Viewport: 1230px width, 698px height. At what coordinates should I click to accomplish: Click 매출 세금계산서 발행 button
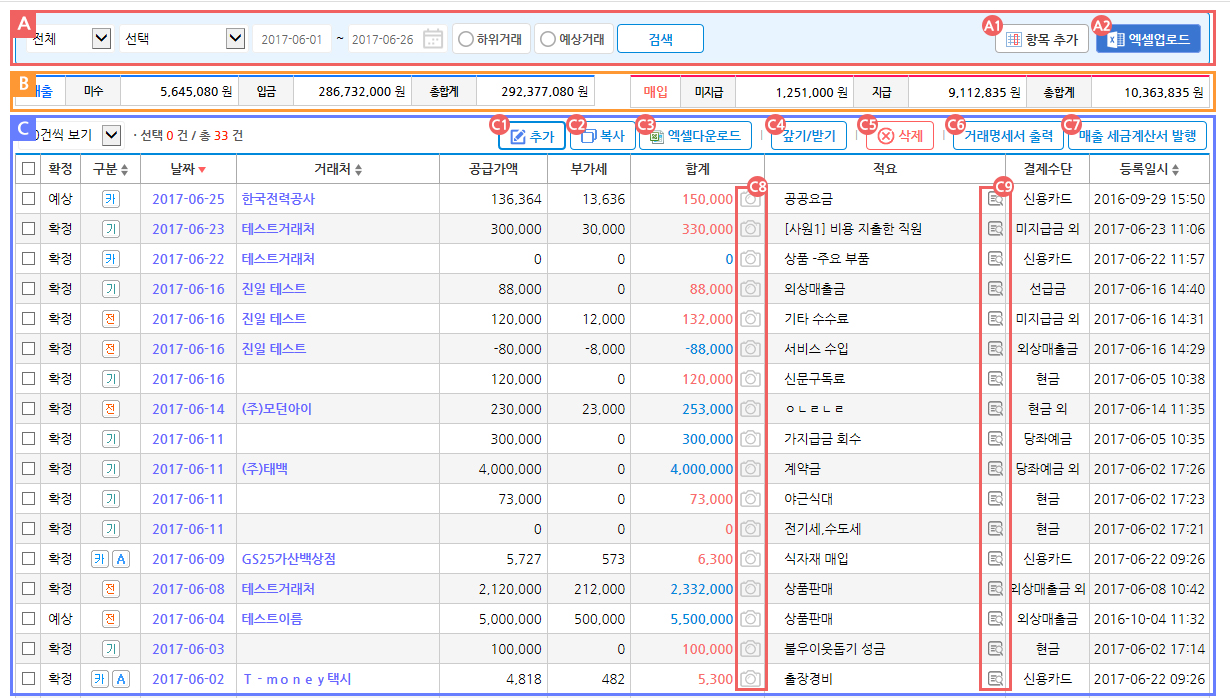[1138, 135]
